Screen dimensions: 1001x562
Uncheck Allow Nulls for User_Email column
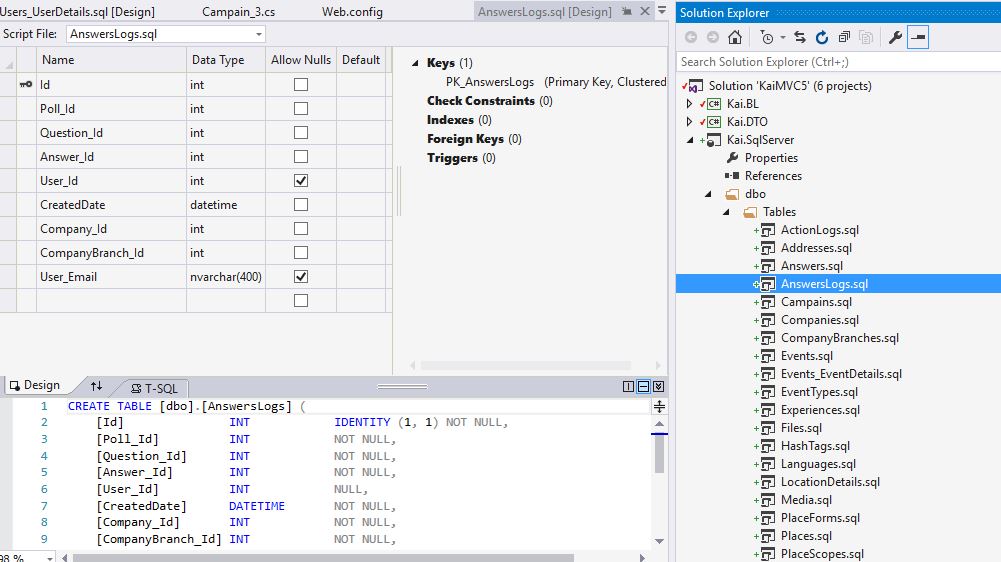tap(301, 277)
